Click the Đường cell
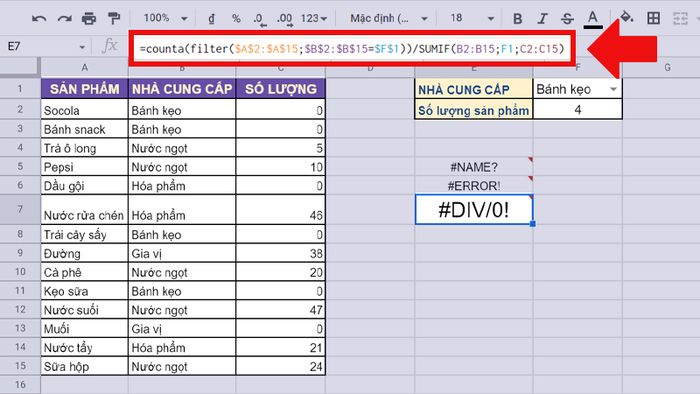The width and height of the screenshot is (700, 394). click(84, 253)
